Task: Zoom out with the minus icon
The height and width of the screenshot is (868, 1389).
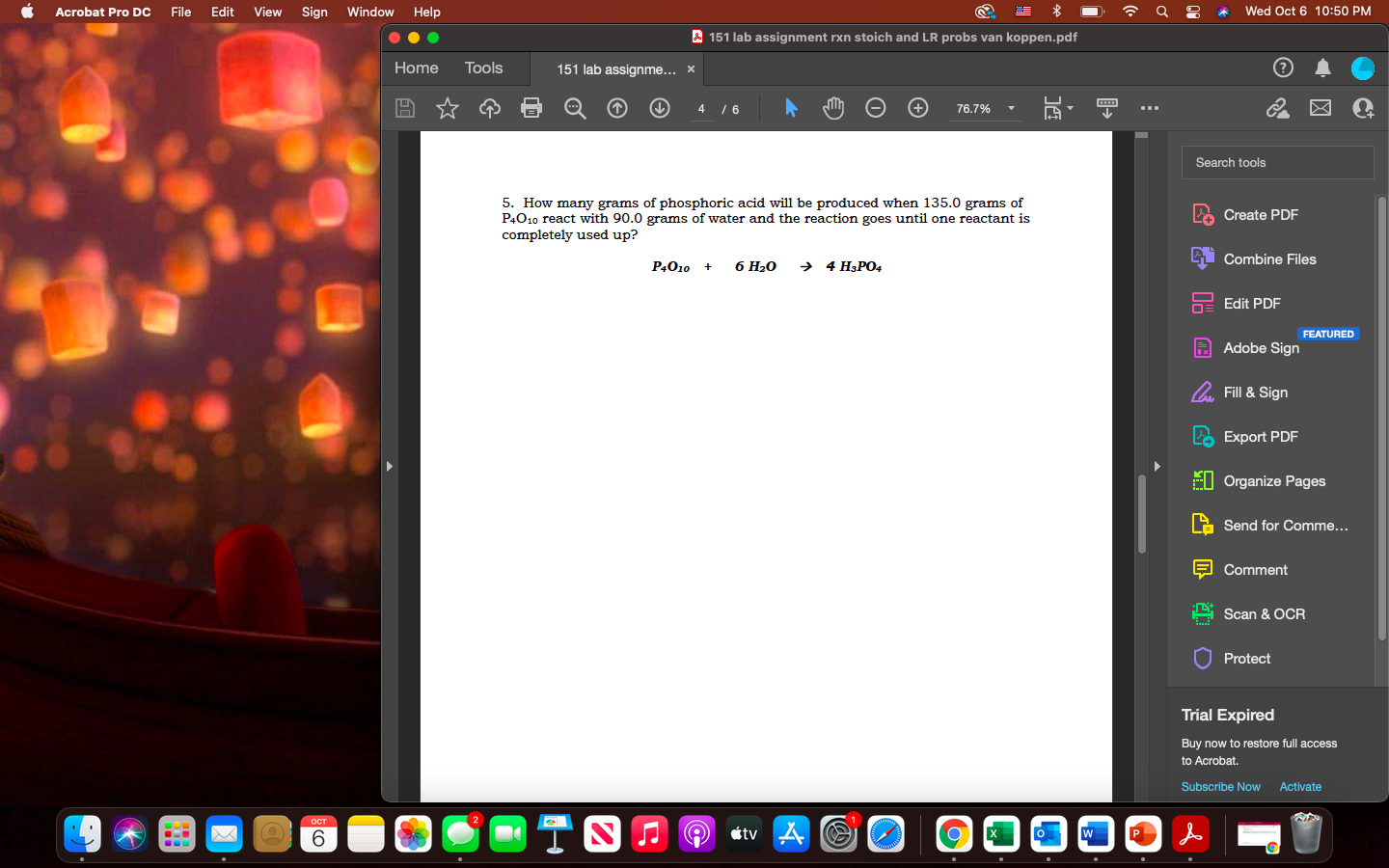Action: coord(876,108)
